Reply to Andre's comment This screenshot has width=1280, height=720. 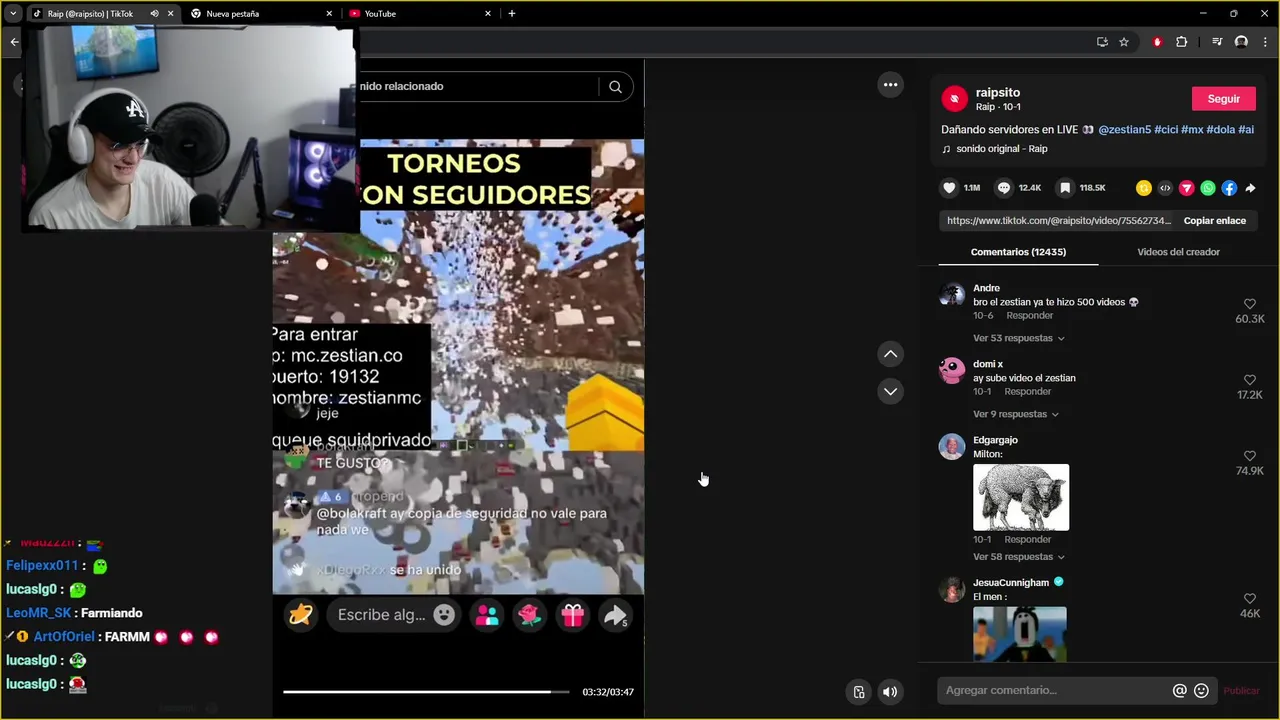[1029, 316]
